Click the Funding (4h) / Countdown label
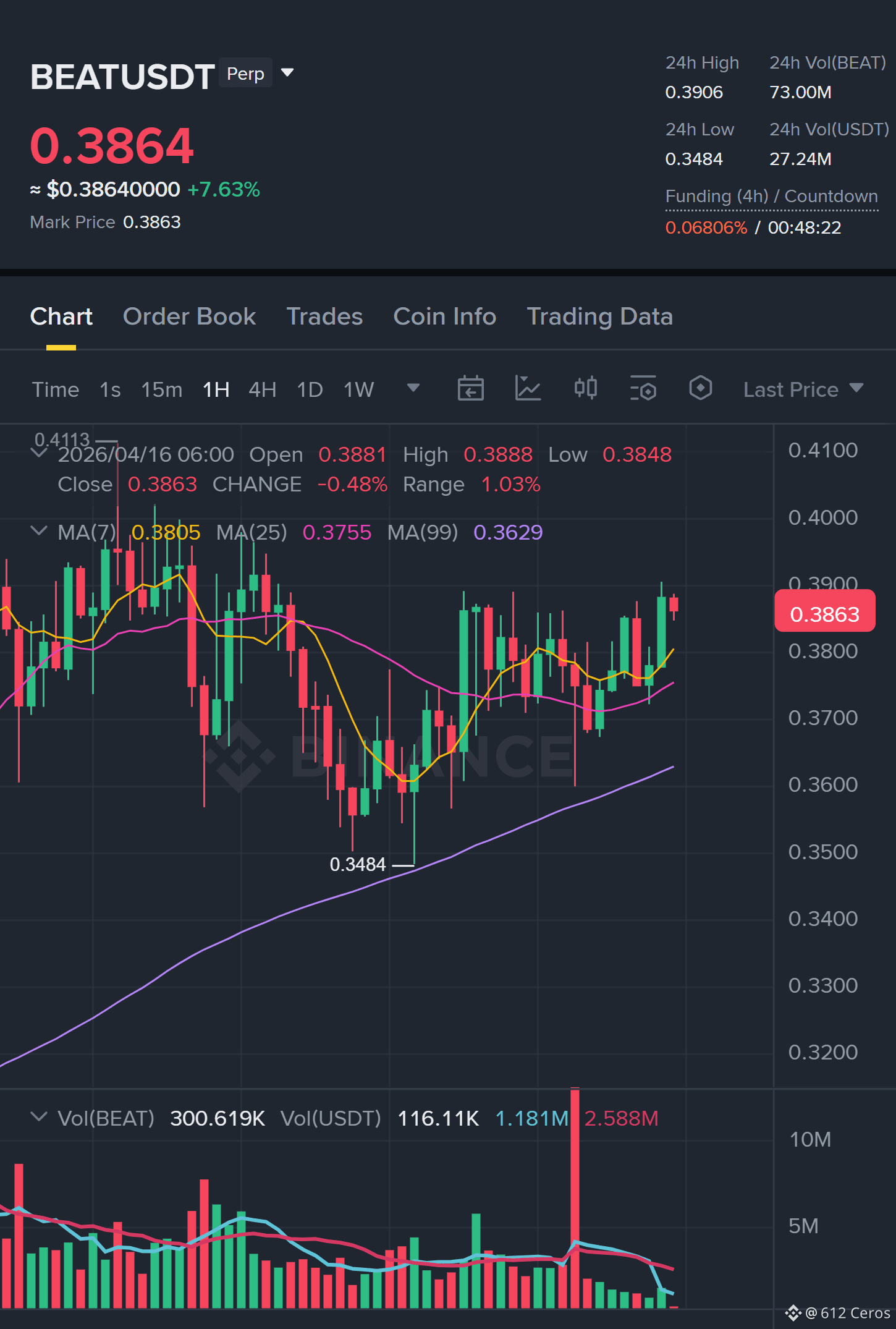Viewport: 896px width, 1329px height. tap(771, 197)
